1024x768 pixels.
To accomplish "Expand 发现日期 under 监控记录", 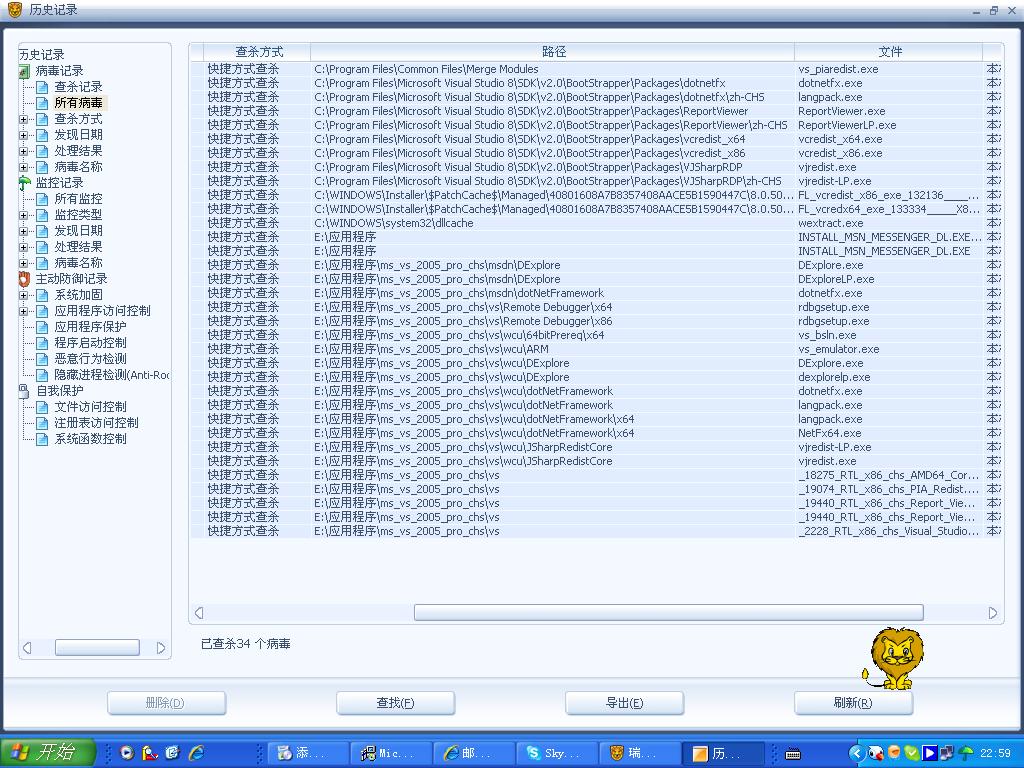I will tap(24, 231).
